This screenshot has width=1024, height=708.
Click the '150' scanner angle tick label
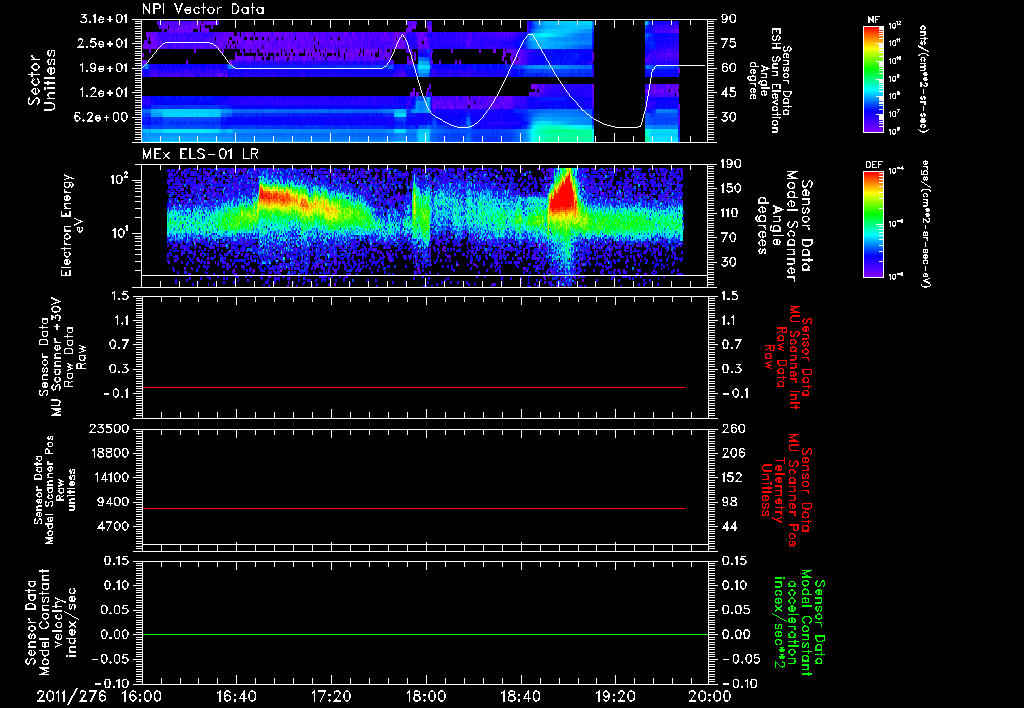[731, 189]
